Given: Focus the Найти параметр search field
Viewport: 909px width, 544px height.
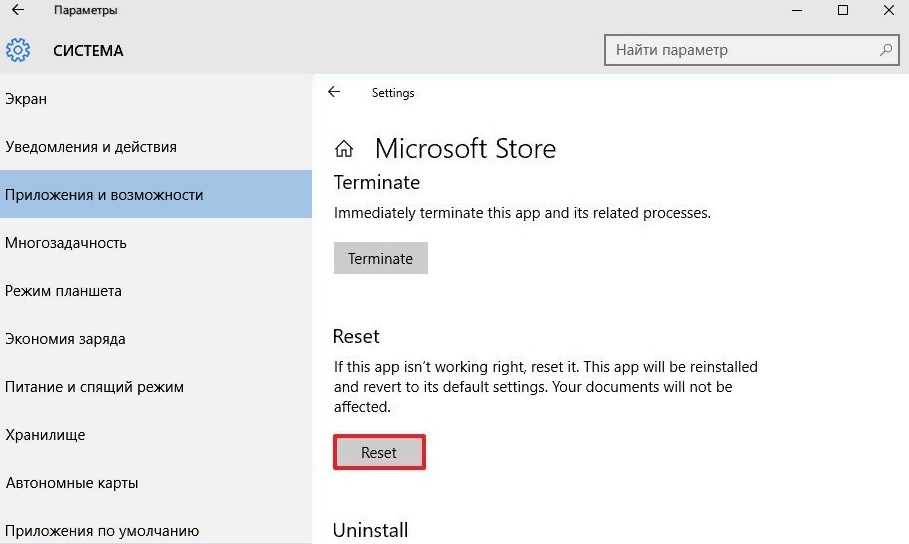Looking at the screenshot, I should tap(751, 50).
